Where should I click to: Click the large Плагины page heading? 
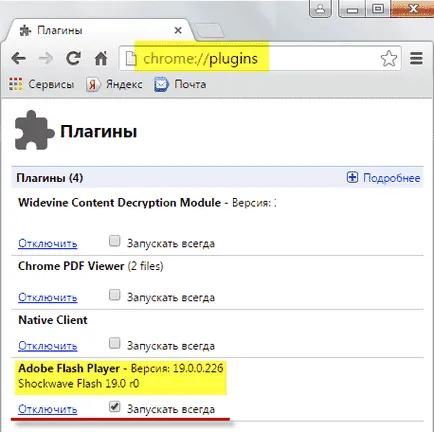pos(98,131)
